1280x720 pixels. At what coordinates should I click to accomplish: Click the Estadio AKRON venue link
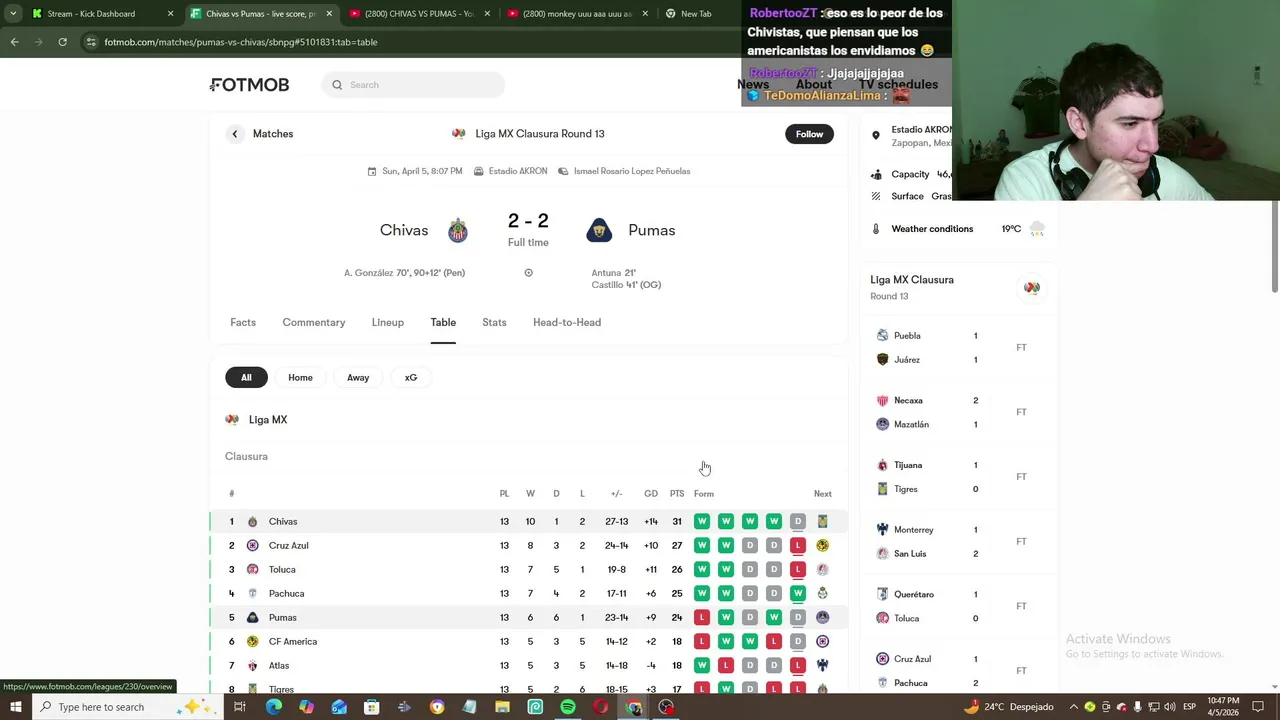pos(511,171)
